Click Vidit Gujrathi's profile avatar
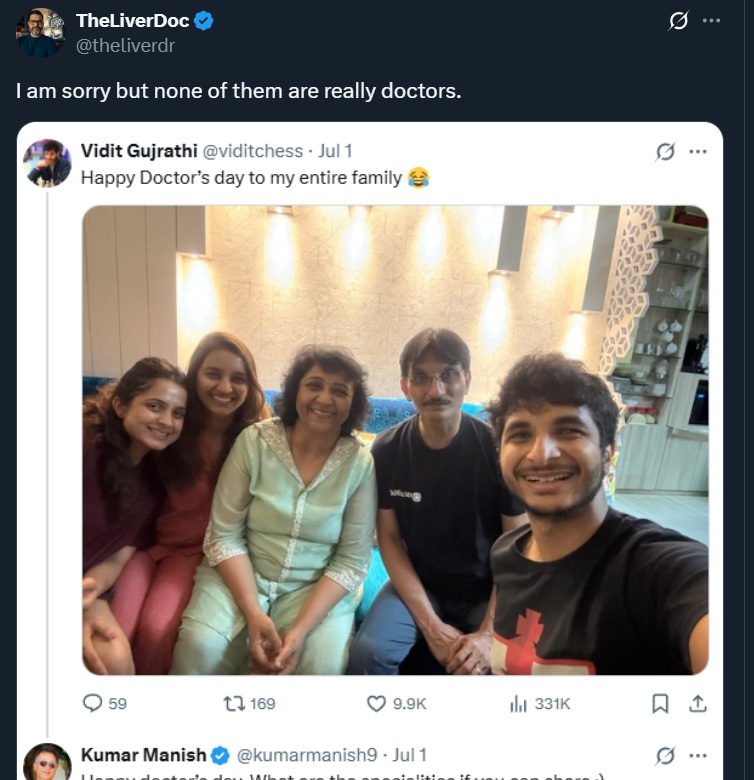Screen dimensions: 754x780 tap(47, 163)
